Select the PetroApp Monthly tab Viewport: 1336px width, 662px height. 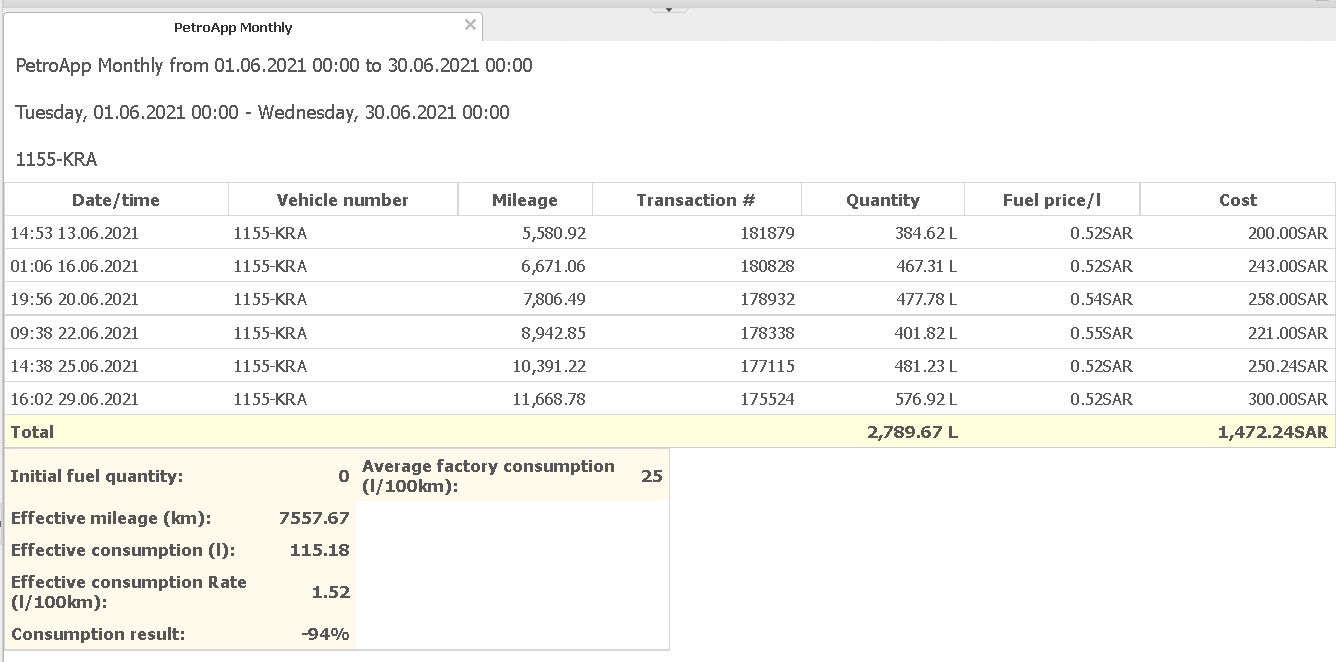click(x=233, y=28)
